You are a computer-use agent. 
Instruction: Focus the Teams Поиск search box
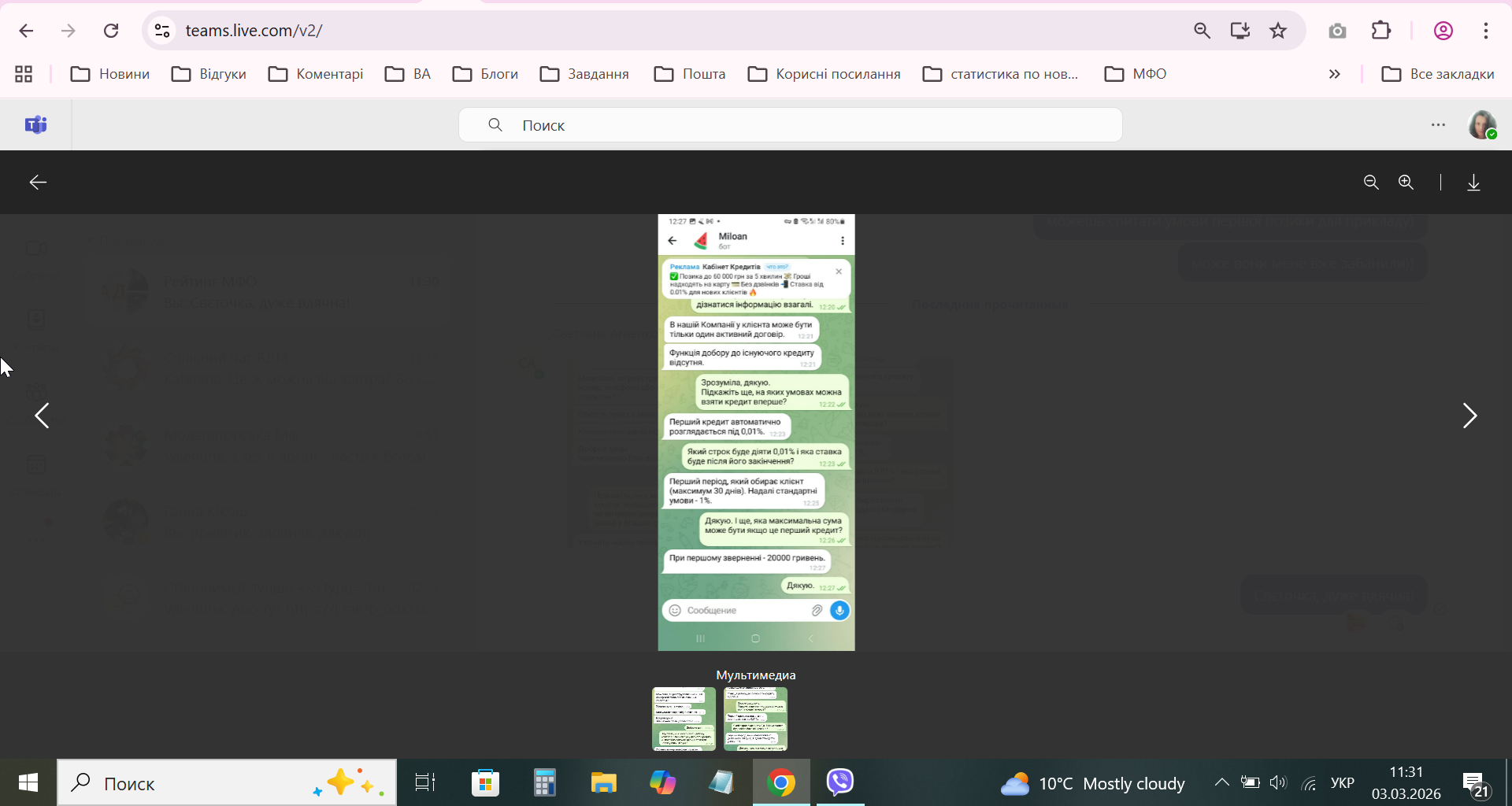(x=790, y=125)
